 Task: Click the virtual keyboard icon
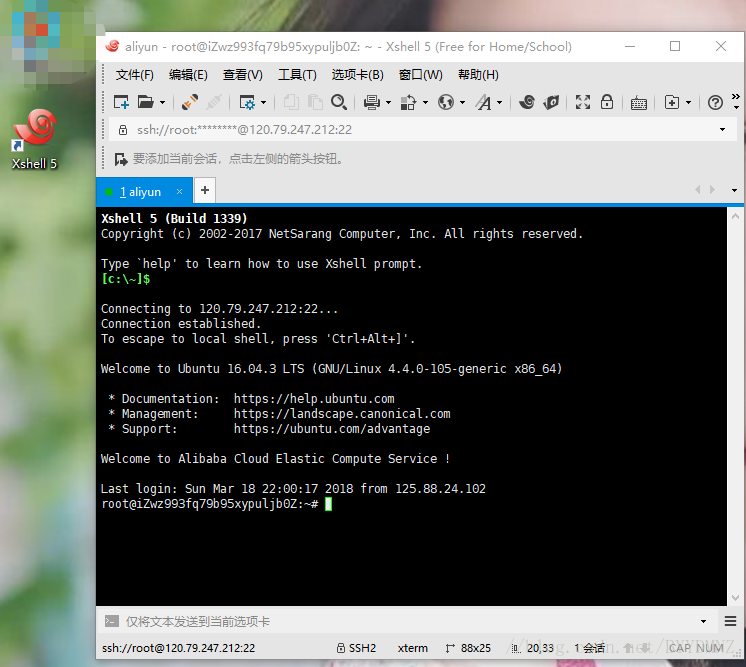[638, 103]
